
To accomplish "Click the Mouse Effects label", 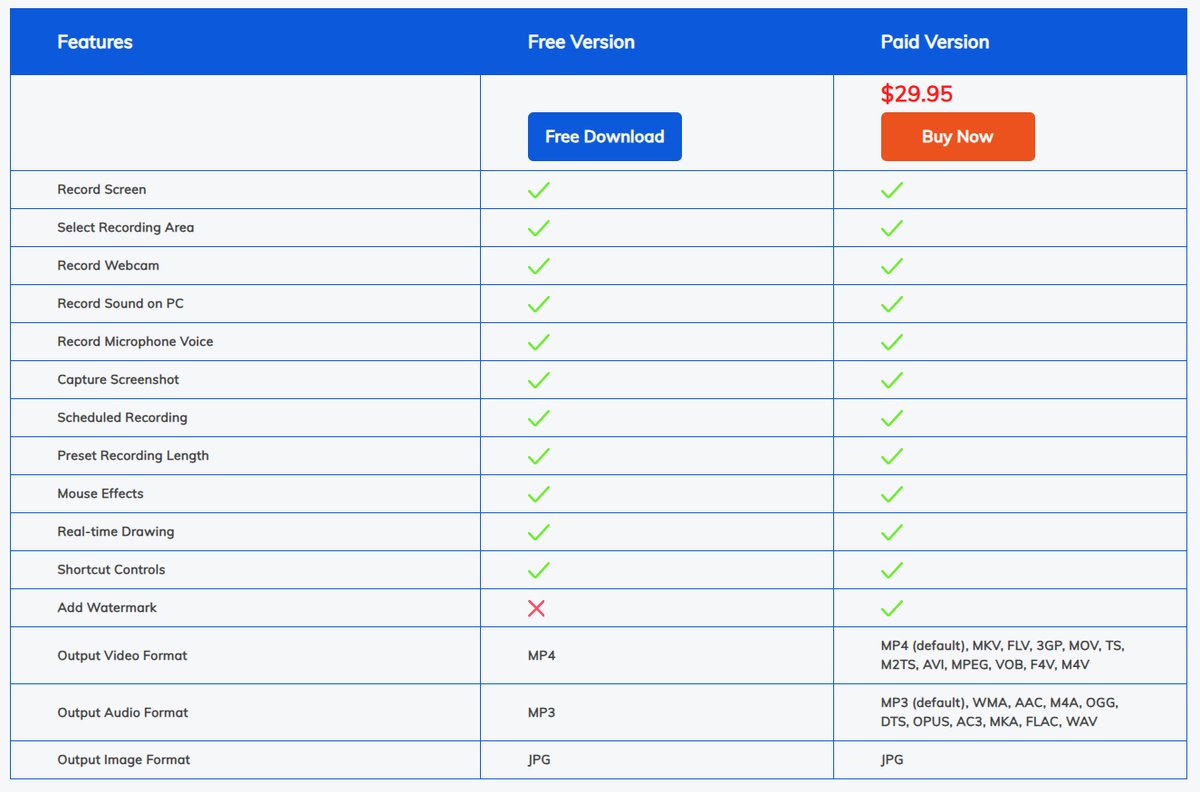I will click(x=100, y=494).
